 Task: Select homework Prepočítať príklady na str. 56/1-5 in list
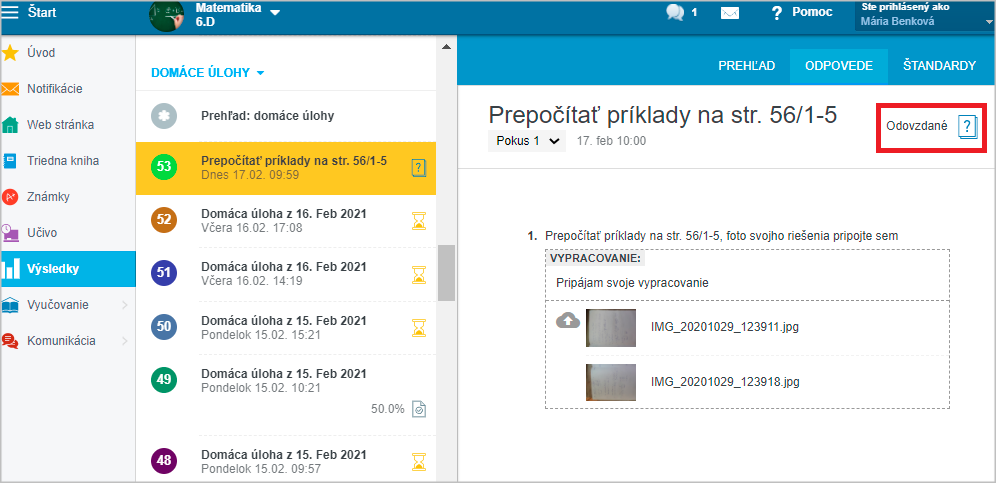click(286, 168)
